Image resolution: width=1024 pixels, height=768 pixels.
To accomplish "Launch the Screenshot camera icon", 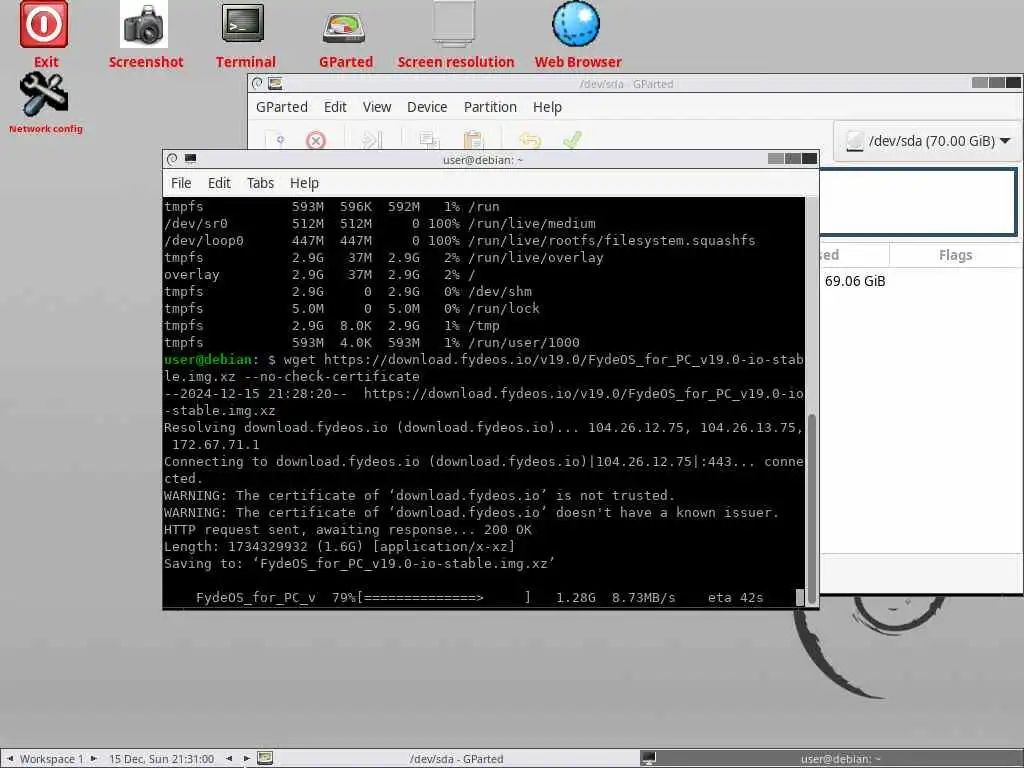I will tap(144, 25).
